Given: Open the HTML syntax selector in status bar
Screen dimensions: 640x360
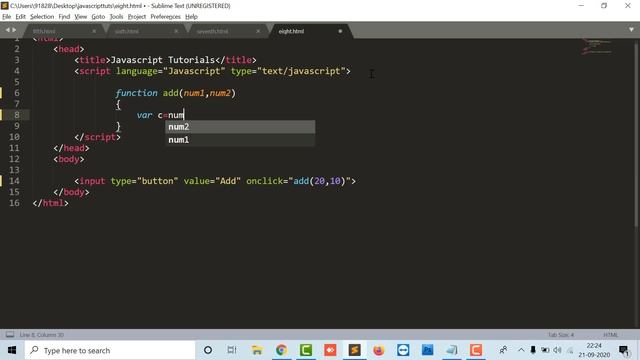Looking at the screenshot, I should point(610,335).
